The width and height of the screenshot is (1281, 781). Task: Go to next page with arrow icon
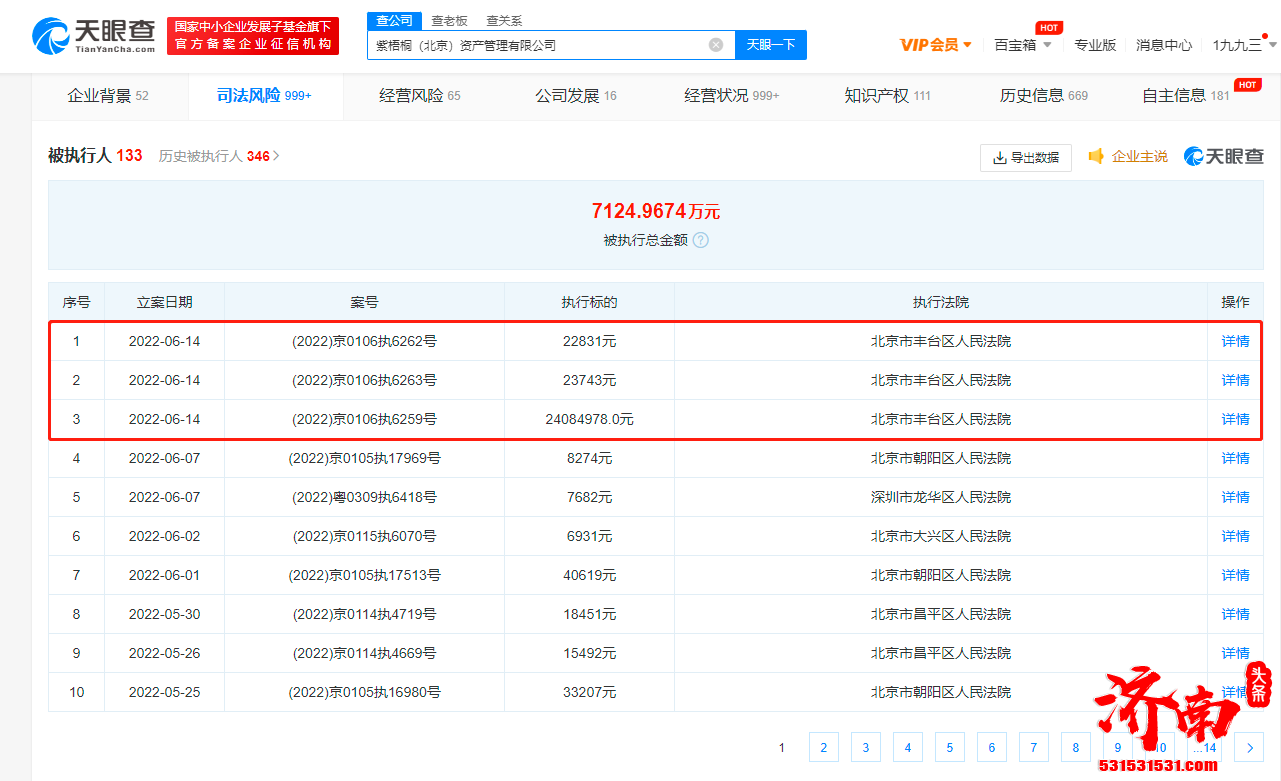coord(1249,747)
